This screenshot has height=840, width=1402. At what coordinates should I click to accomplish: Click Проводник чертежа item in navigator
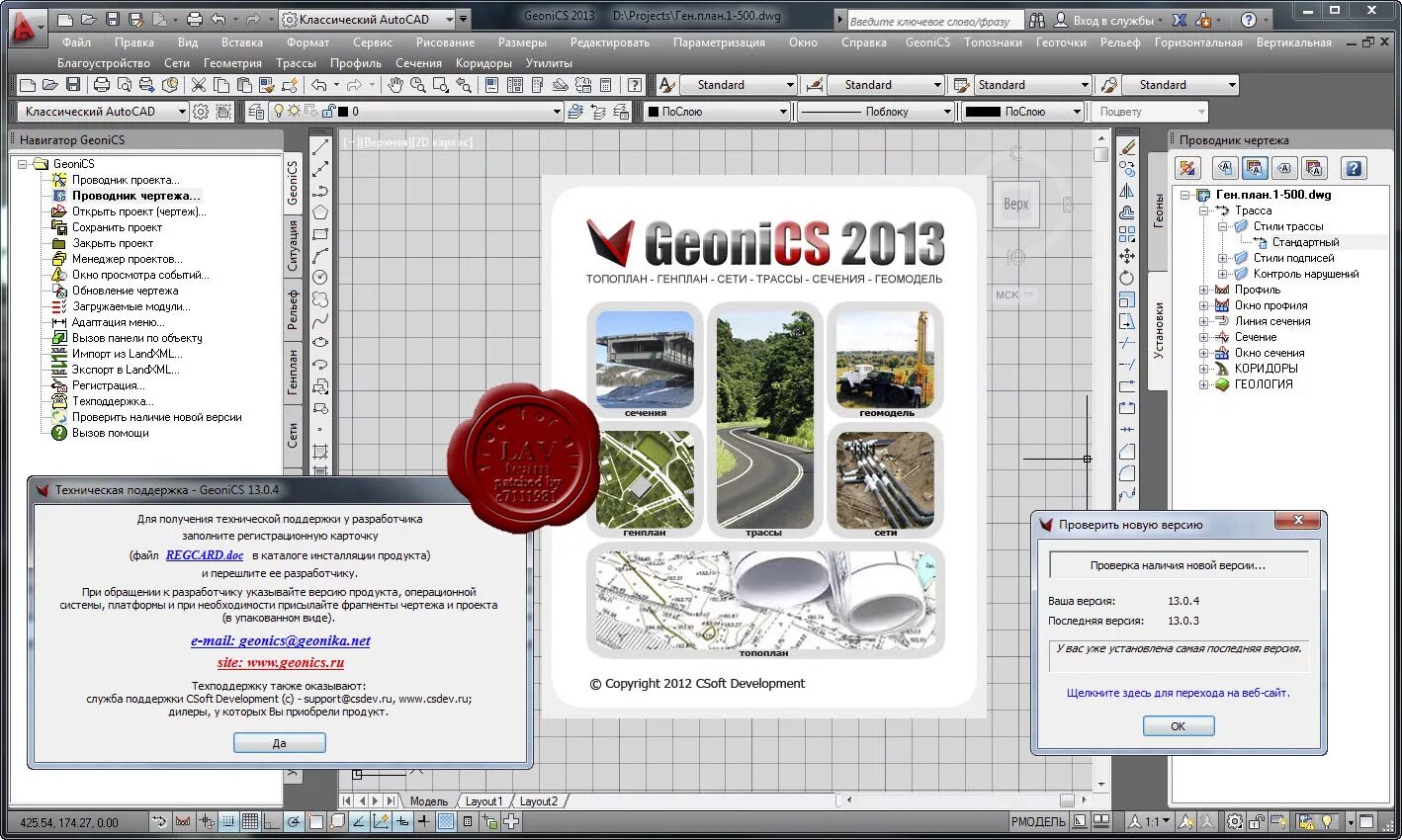tap(135, 196)
